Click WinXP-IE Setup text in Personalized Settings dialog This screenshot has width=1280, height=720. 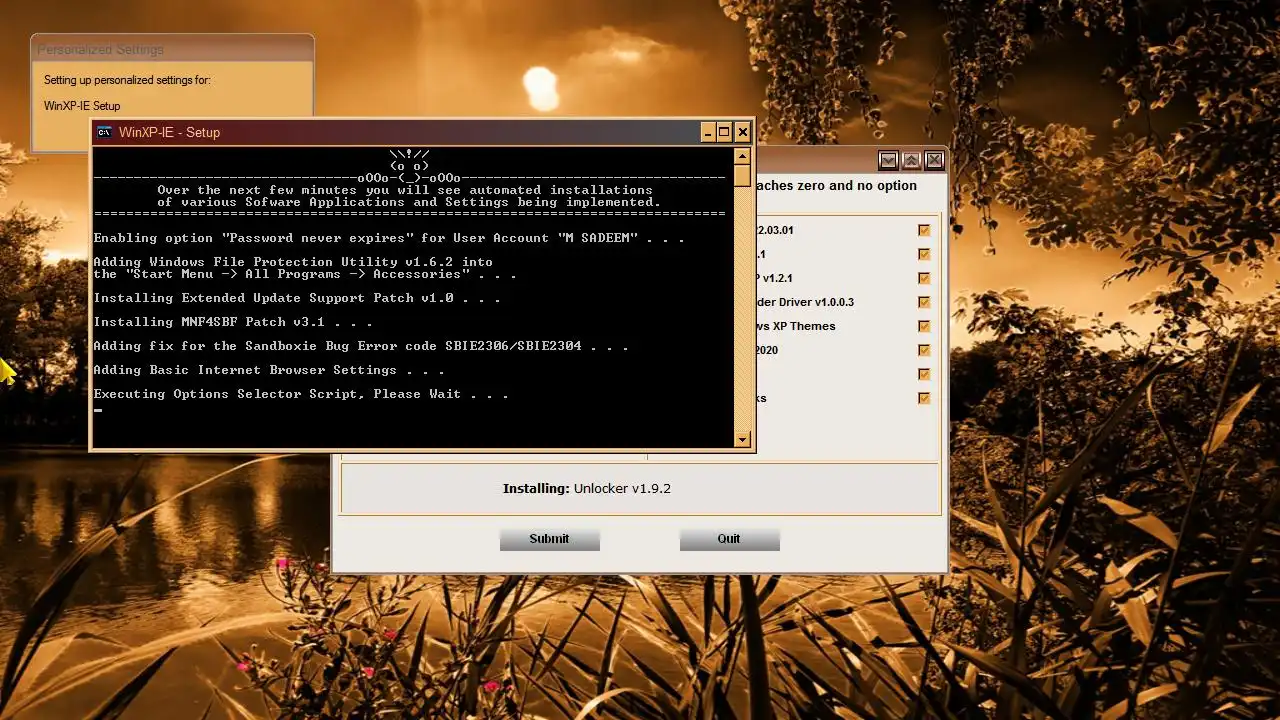(82, 106)
